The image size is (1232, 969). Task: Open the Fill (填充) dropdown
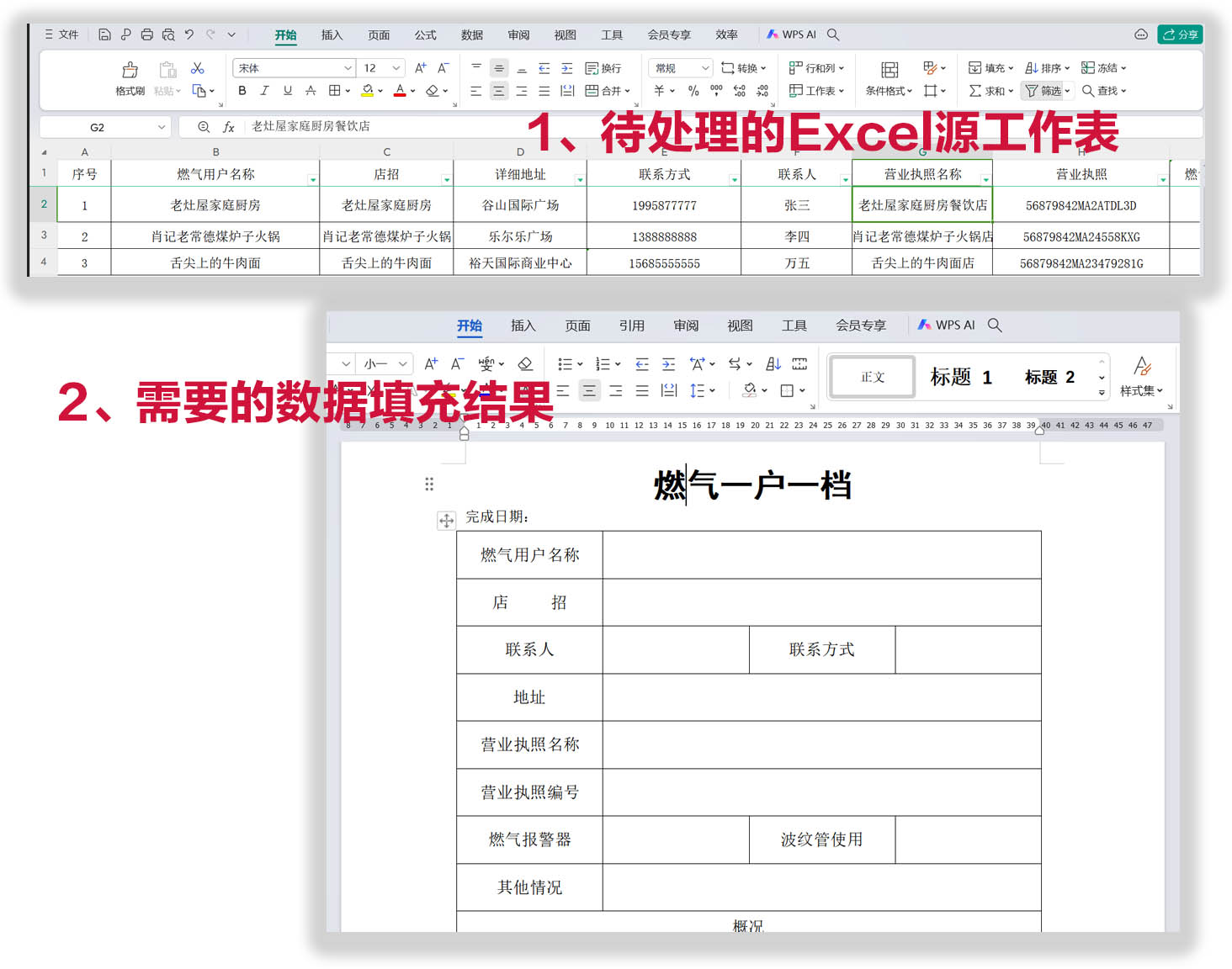pyautogui.click(x=990, y=68)
